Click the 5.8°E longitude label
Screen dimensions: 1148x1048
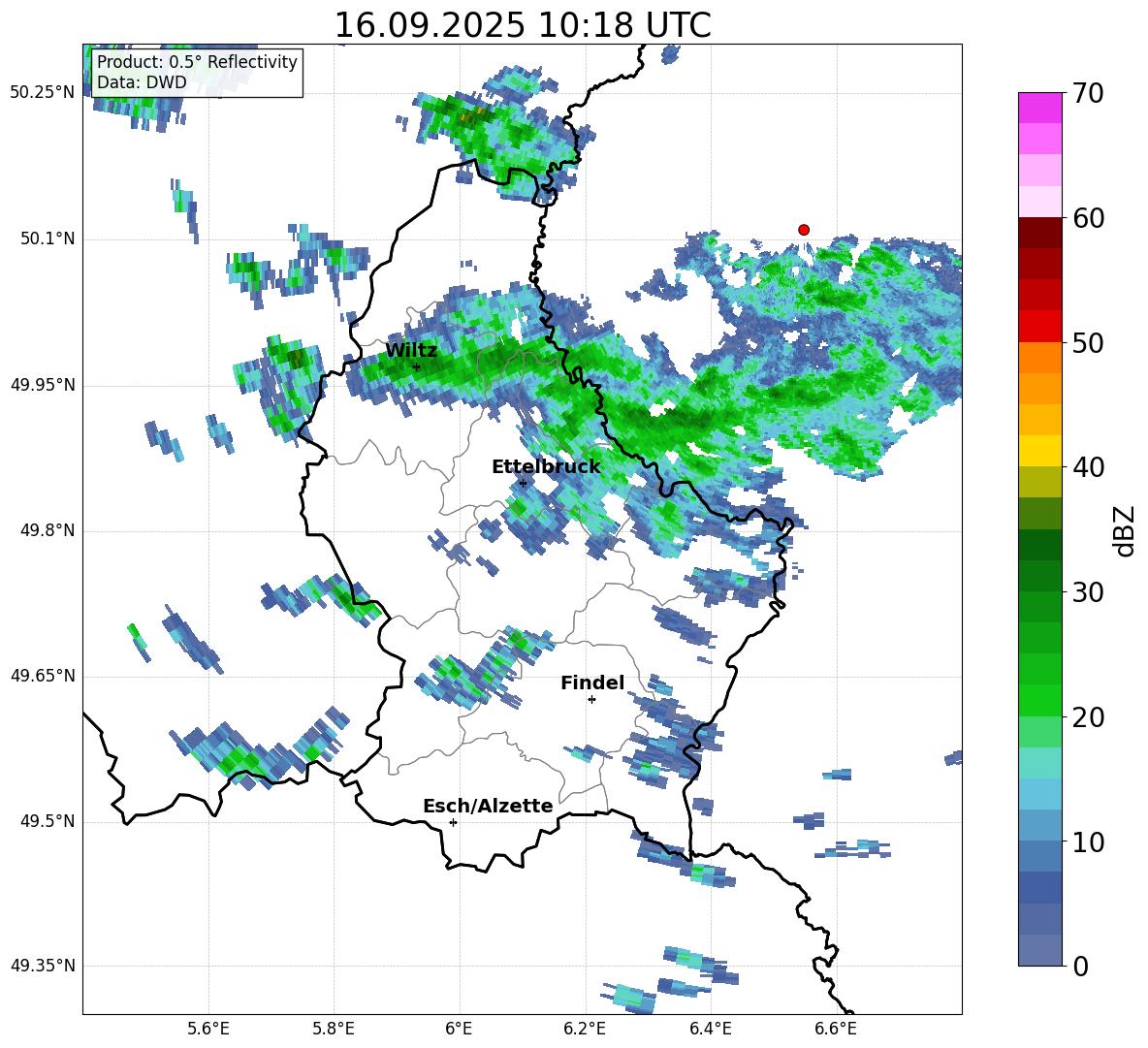tap(334, 1030)
